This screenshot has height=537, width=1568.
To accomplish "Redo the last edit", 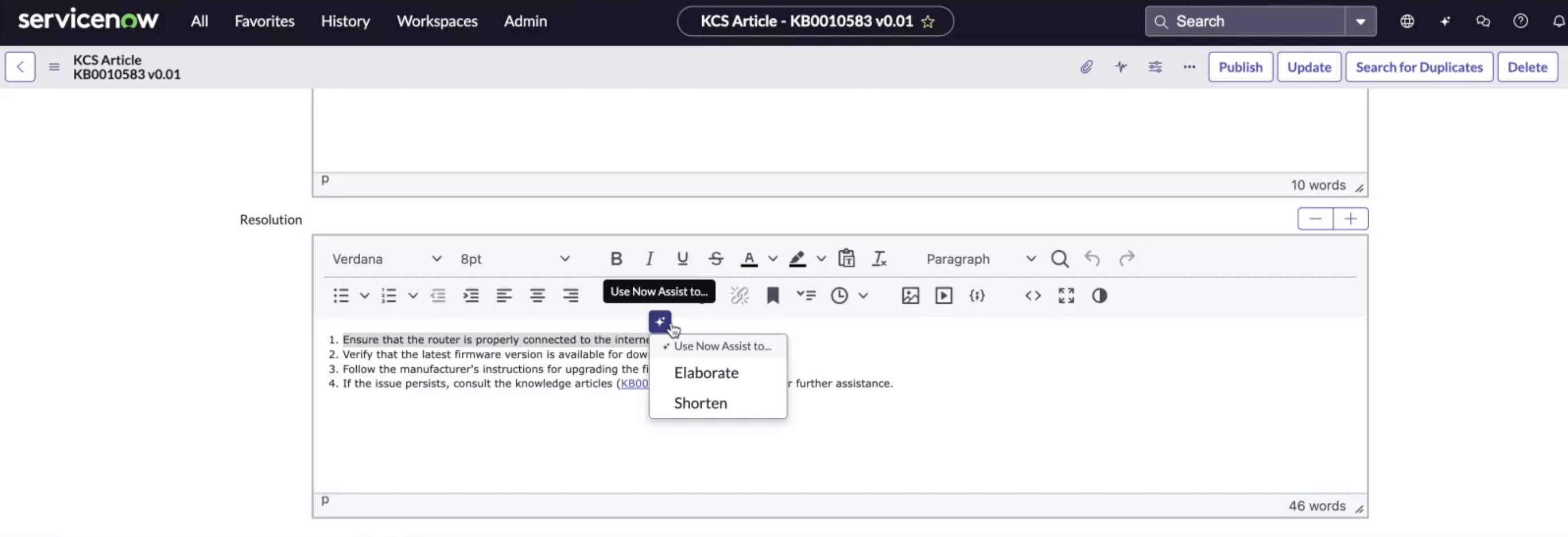I will tap(1127, 258).
